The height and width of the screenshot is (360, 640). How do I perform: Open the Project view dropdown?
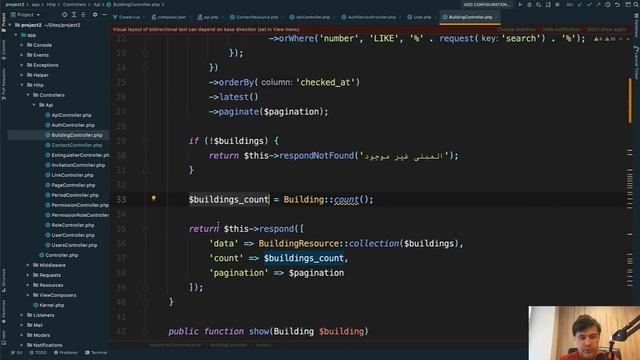pos(26,15)
